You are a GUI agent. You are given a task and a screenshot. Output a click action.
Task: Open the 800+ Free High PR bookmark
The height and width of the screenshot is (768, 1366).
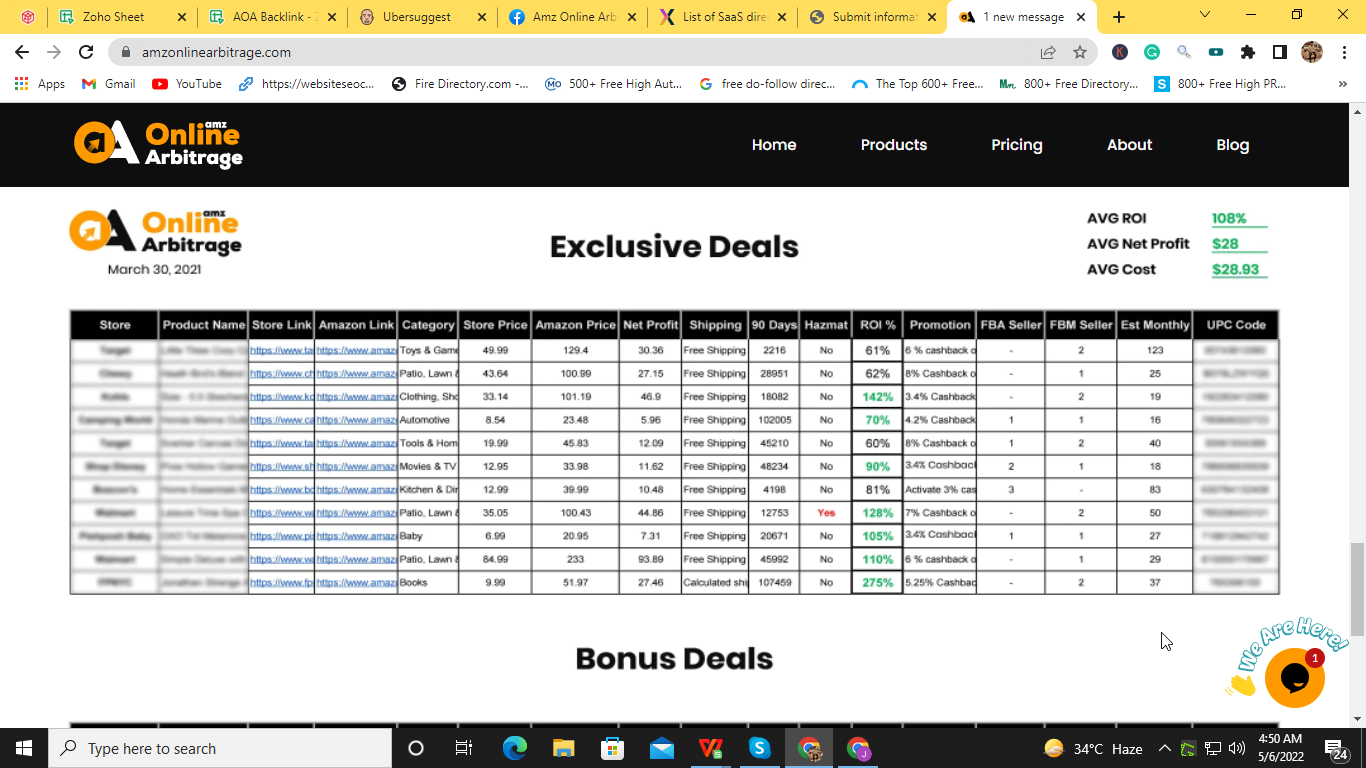[1221, 84]
